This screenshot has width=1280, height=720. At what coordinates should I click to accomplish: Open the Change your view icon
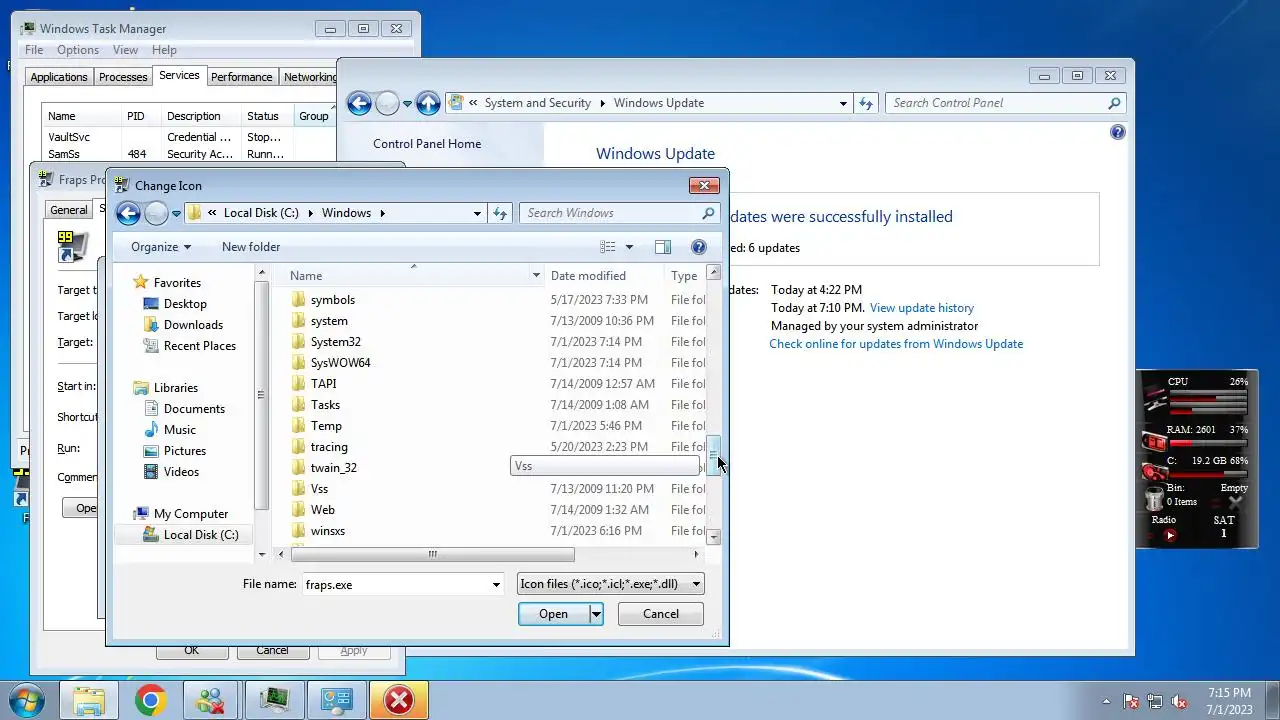tap(607, 247)
